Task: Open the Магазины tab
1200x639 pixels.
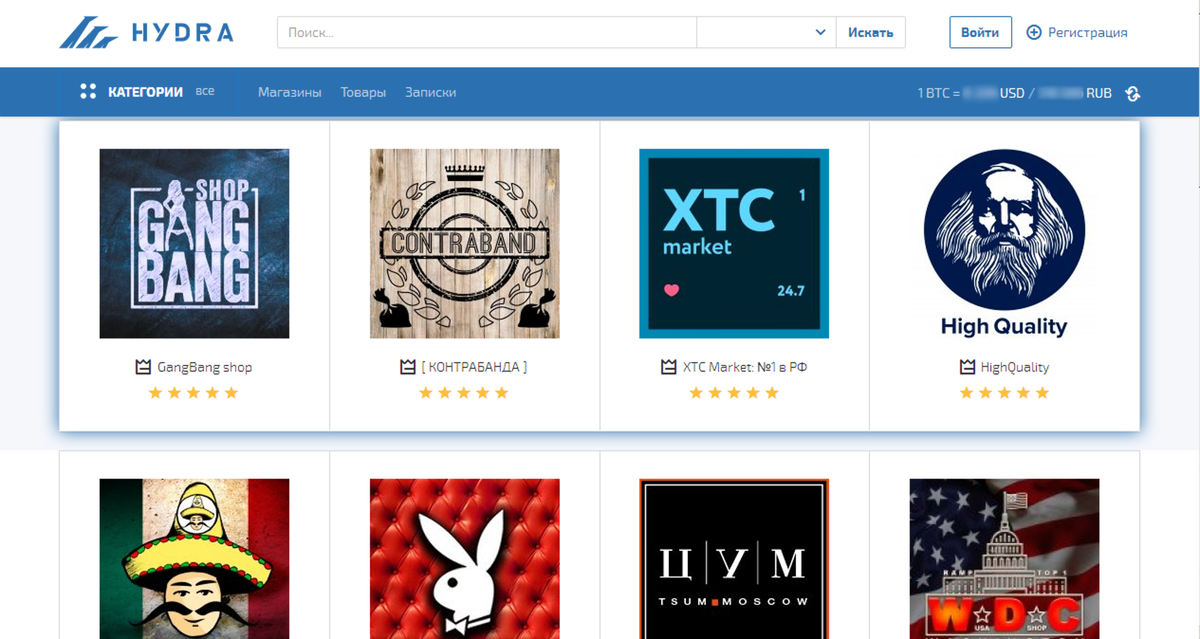Action: point(290,92)
